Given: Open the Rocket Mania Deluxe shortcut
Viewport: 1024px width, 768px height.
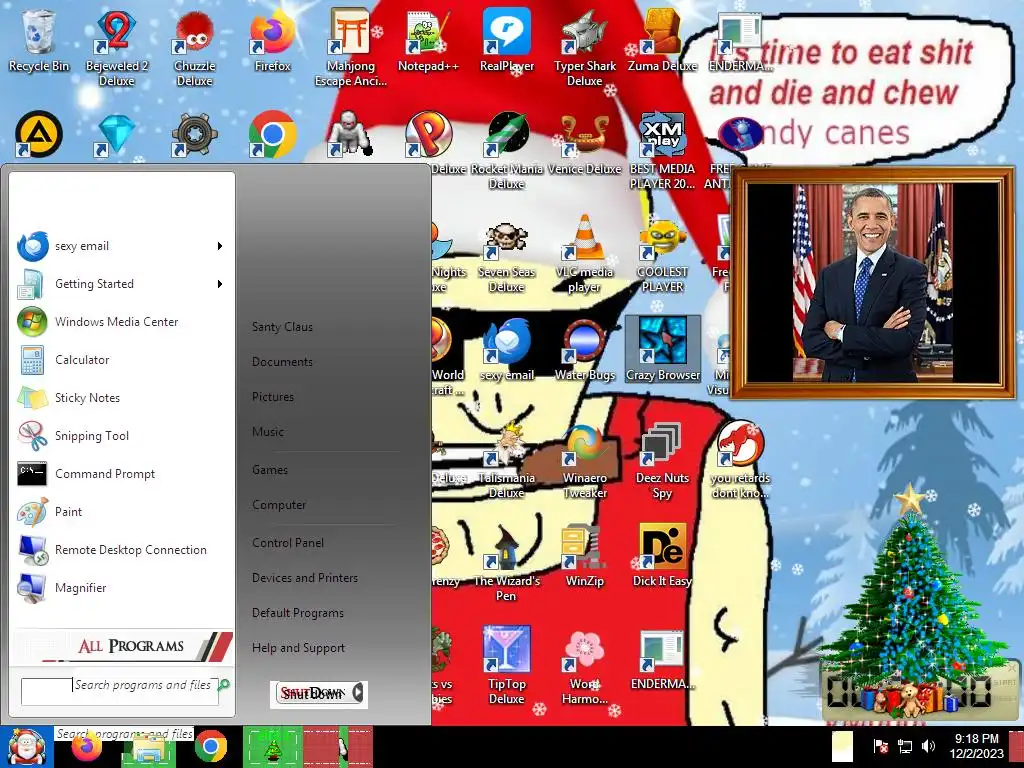Looking at the screenshot, I should click(507, 150).
